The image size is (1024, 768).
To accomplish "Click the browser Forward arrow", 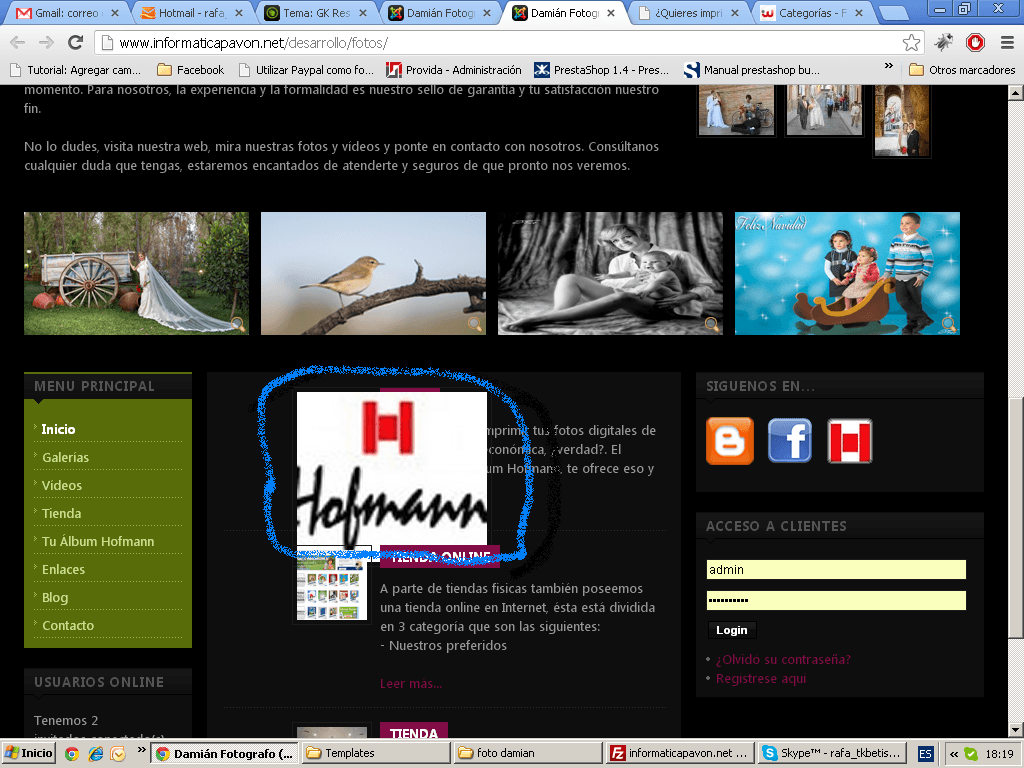I will tap(46, 43).
